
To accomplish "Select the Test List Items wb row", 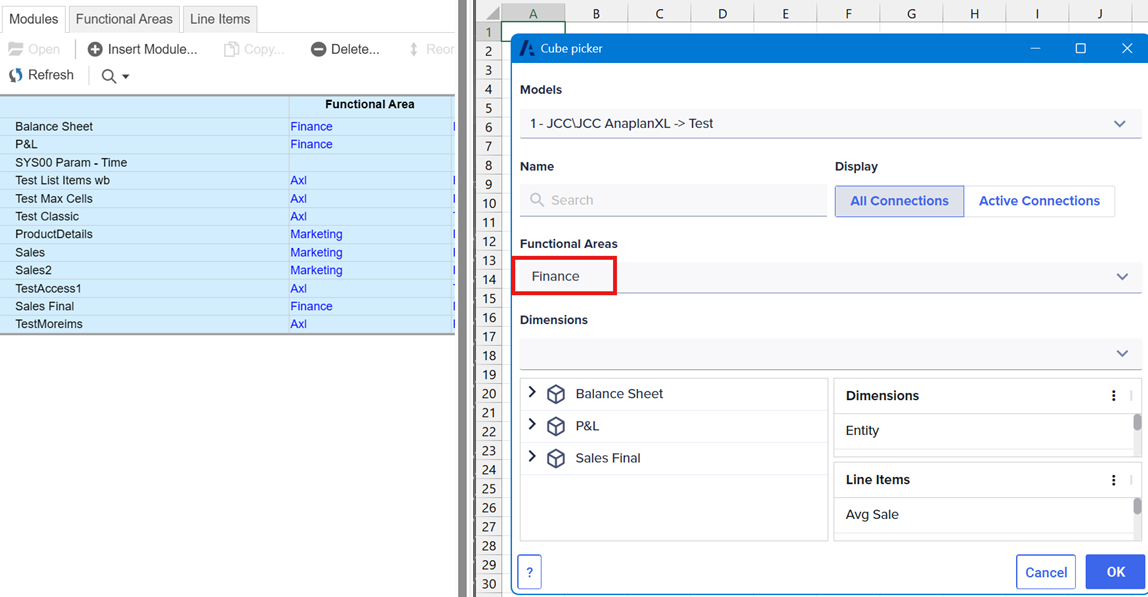I will 227,180.
